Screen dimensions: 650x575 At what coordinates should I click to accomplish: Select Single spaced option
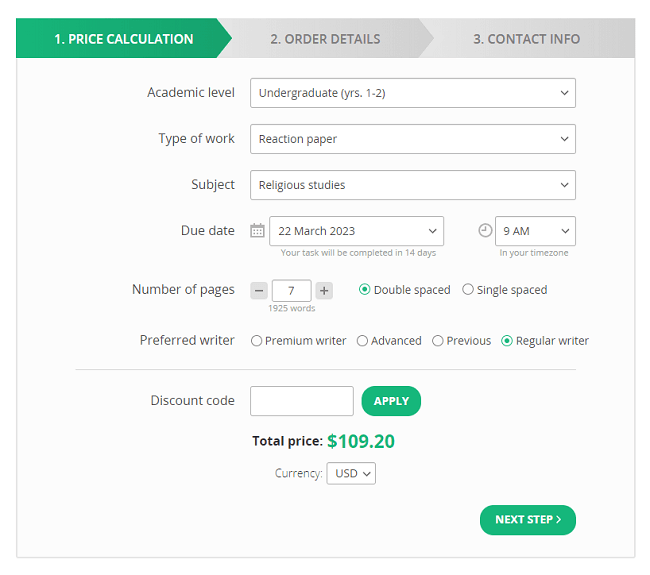tap(468, 290)
